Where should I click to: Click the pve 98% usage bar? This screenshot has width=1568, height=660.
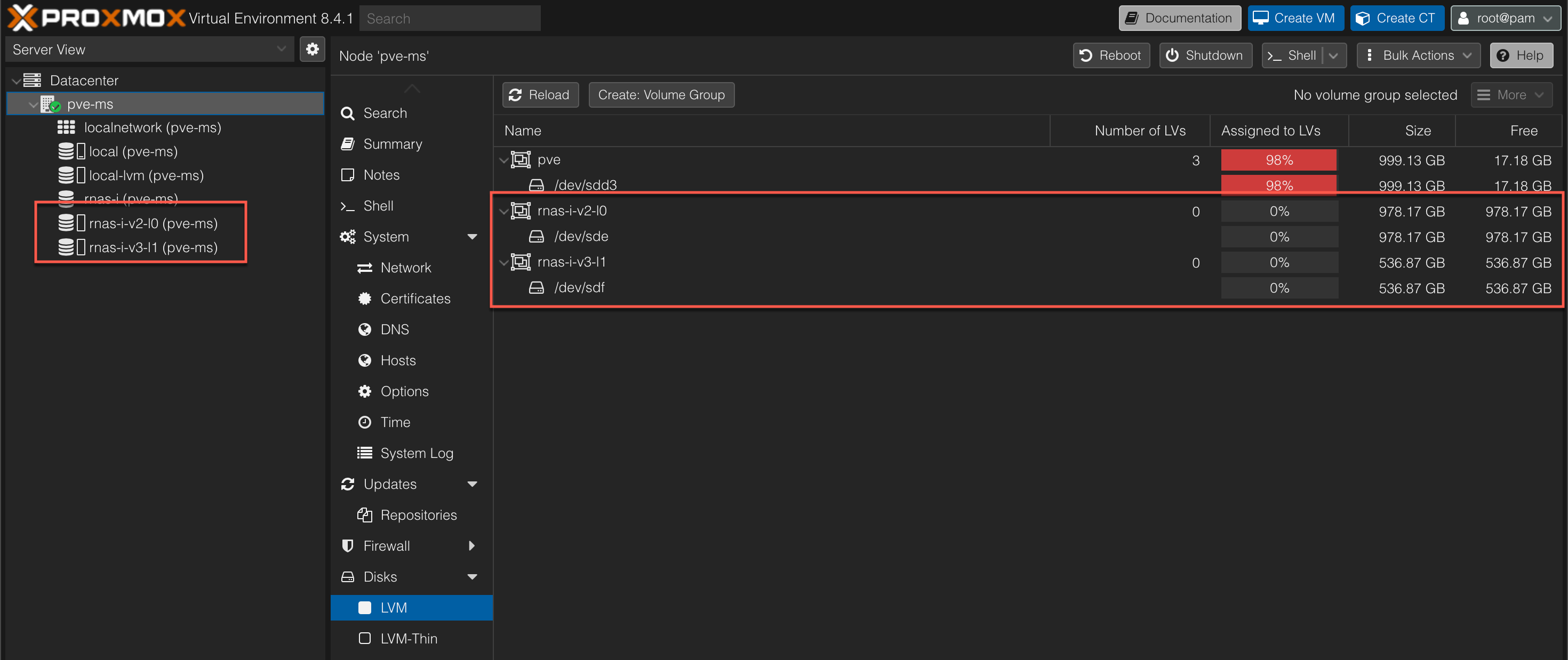pos(1278,160)
